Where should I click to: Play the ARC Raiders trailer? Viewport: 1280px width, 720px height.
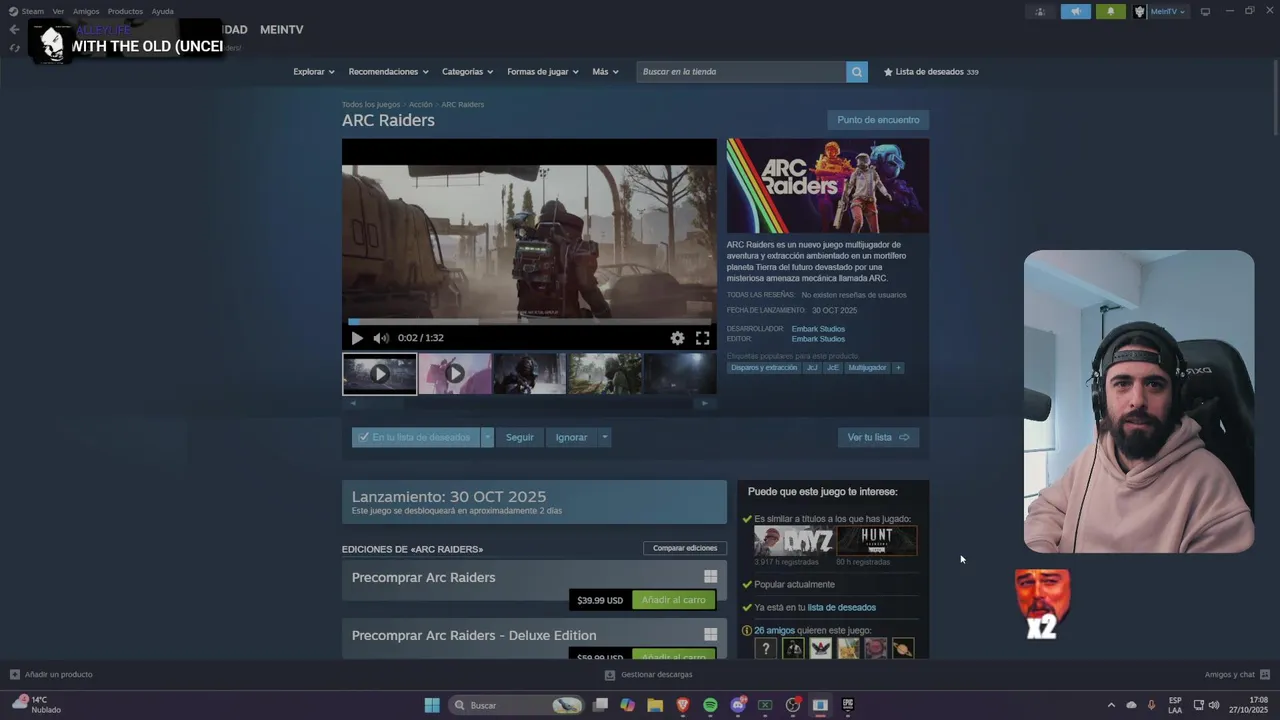[357, 338]
